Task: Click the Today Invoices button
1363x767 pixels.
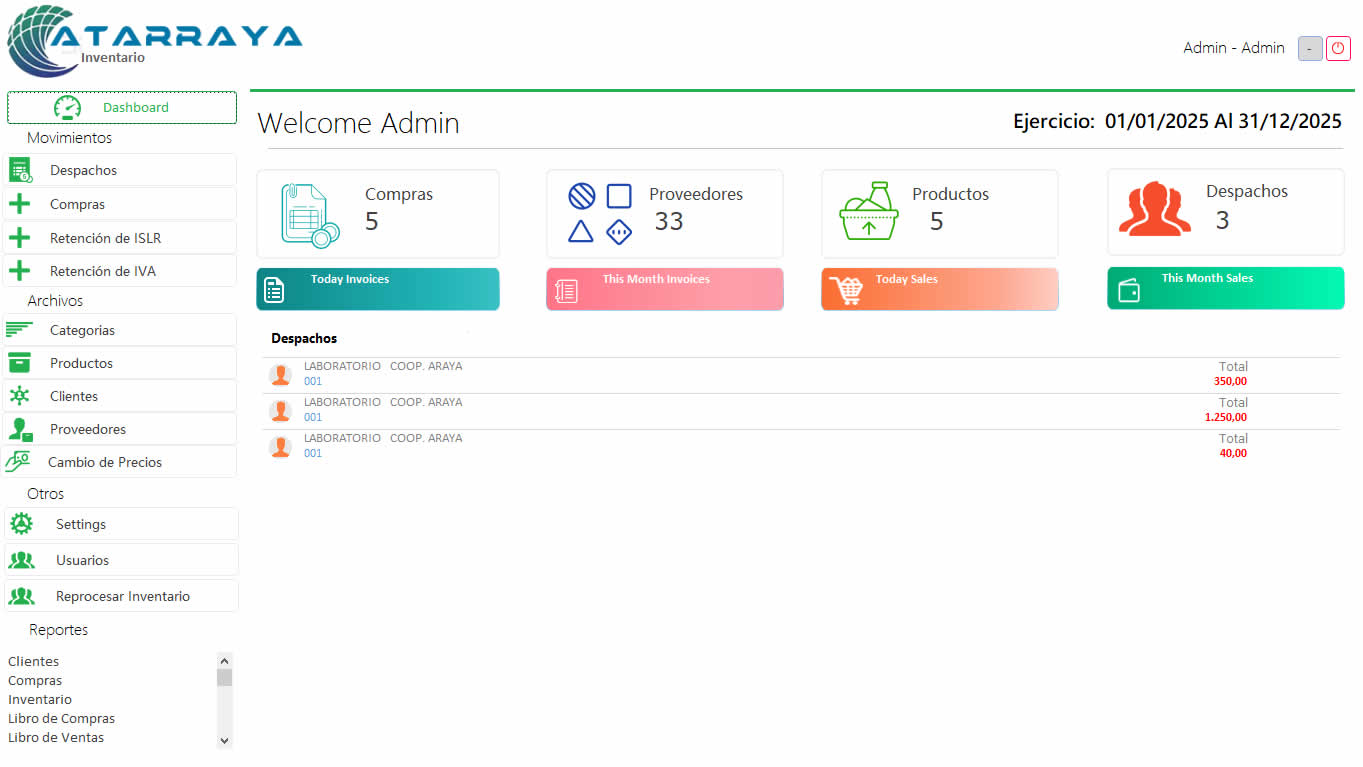Action: coord(377,289)
